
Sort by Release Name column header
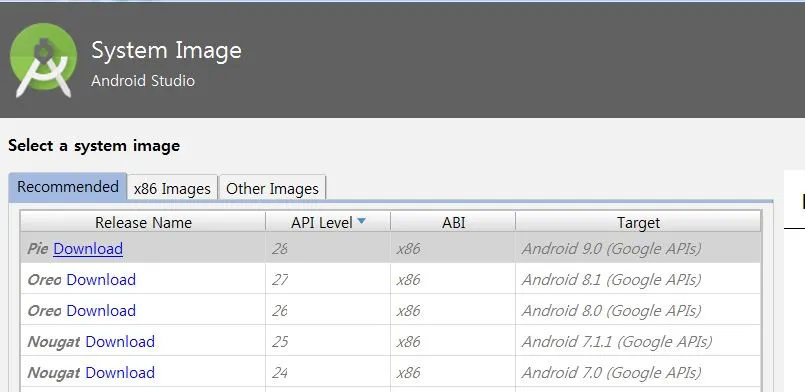143,222
